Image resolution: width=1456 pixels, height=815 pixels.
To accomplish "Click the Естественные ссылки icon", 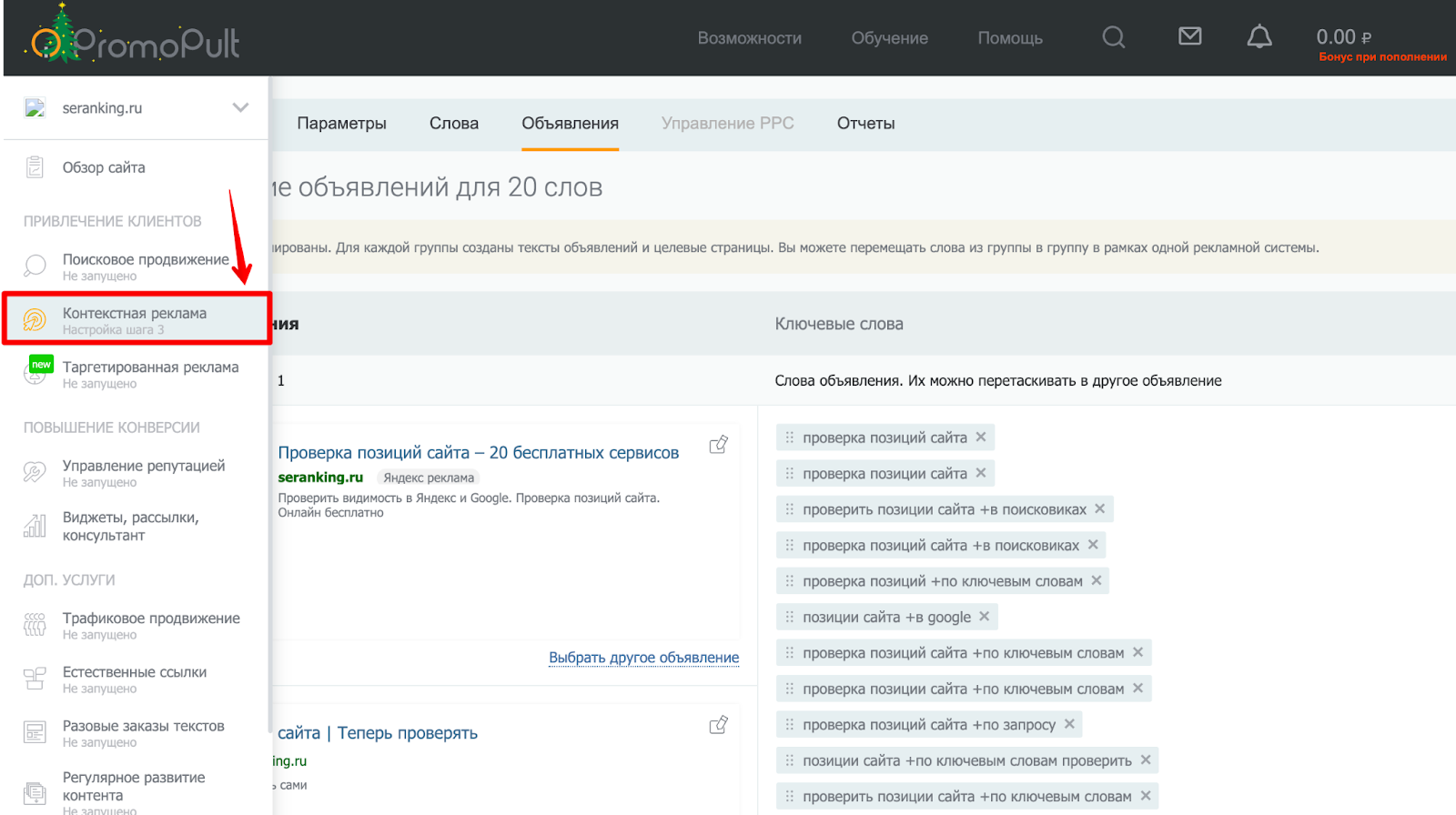I will 35,679.
